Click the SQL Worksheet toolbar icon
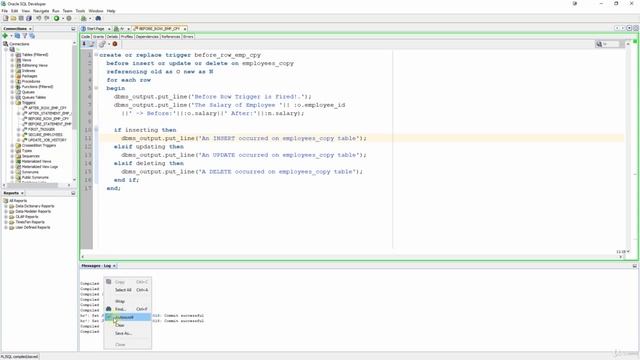Screen dimensions: 640x360 click(x=84, y=18)
